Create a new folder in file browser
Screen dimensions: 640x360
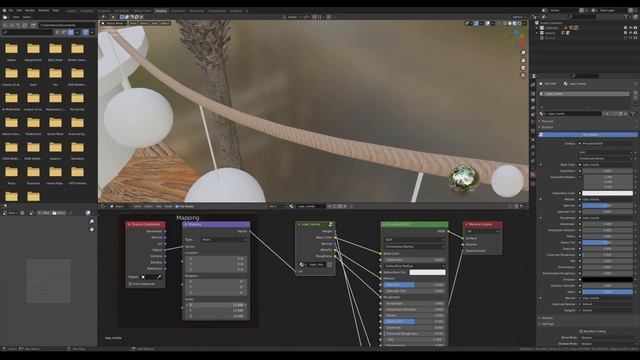tap(33, 25)
